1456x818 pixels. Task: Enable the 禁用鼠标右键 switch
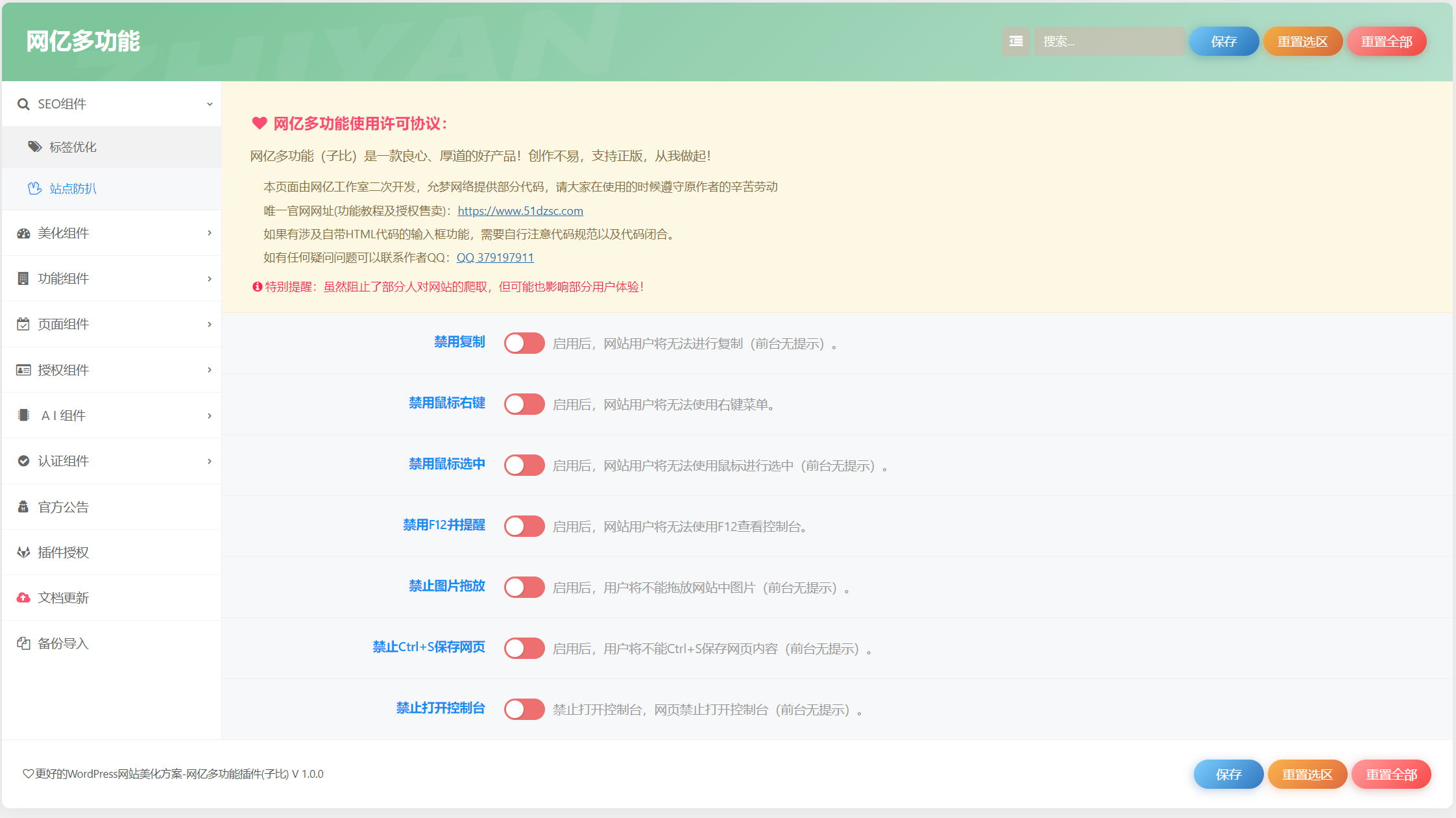pyautogui.click(x=524, y=404)
